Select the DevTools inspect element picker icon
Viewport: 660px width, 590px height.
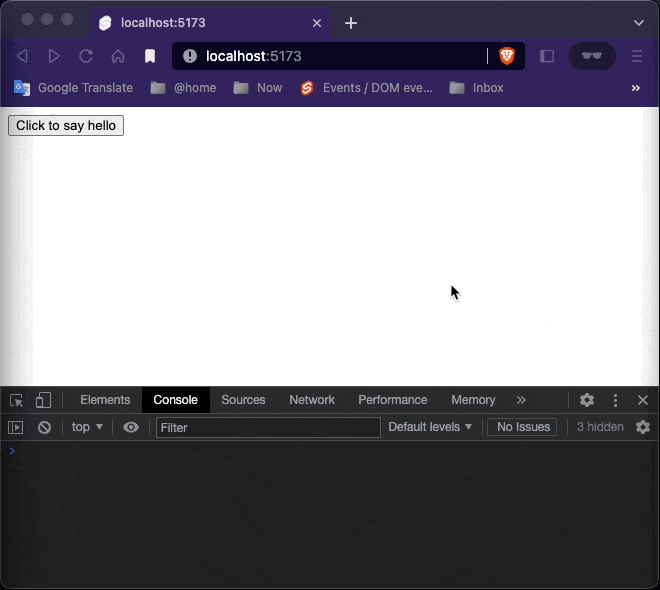pyautogui.click(x=16, y=400)
